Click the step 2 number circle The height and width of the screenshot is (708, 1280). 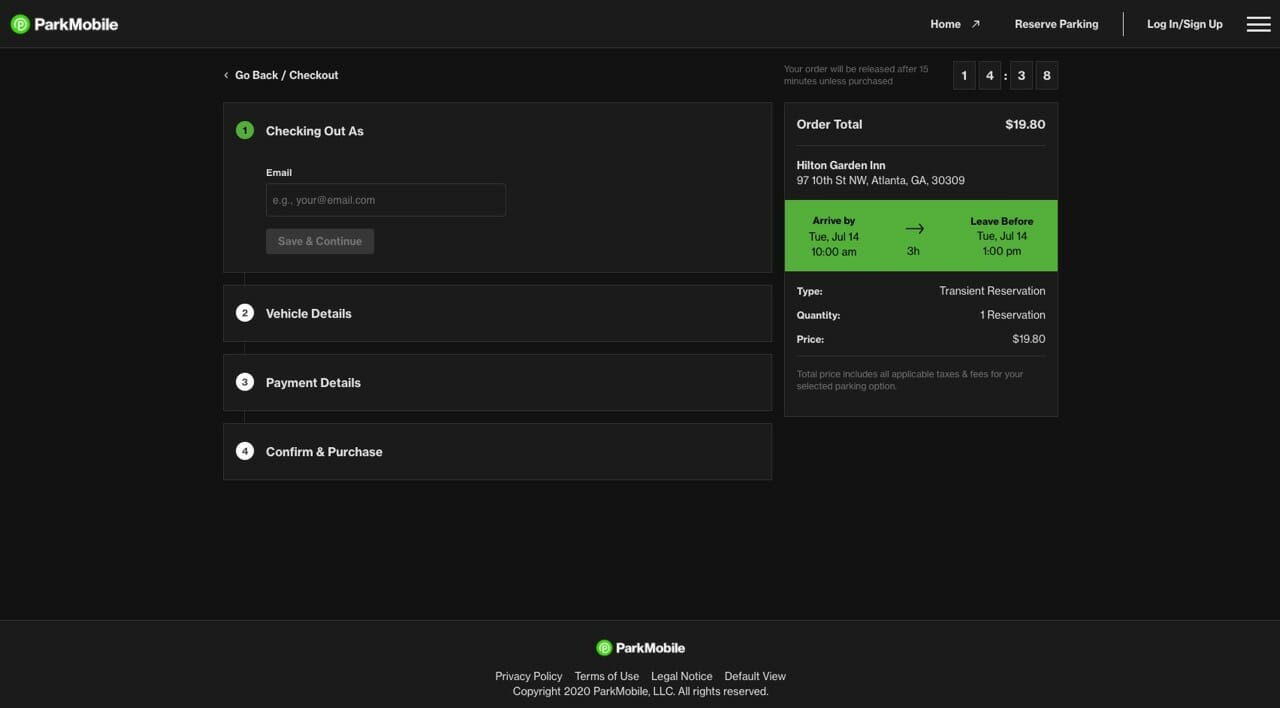245,313
